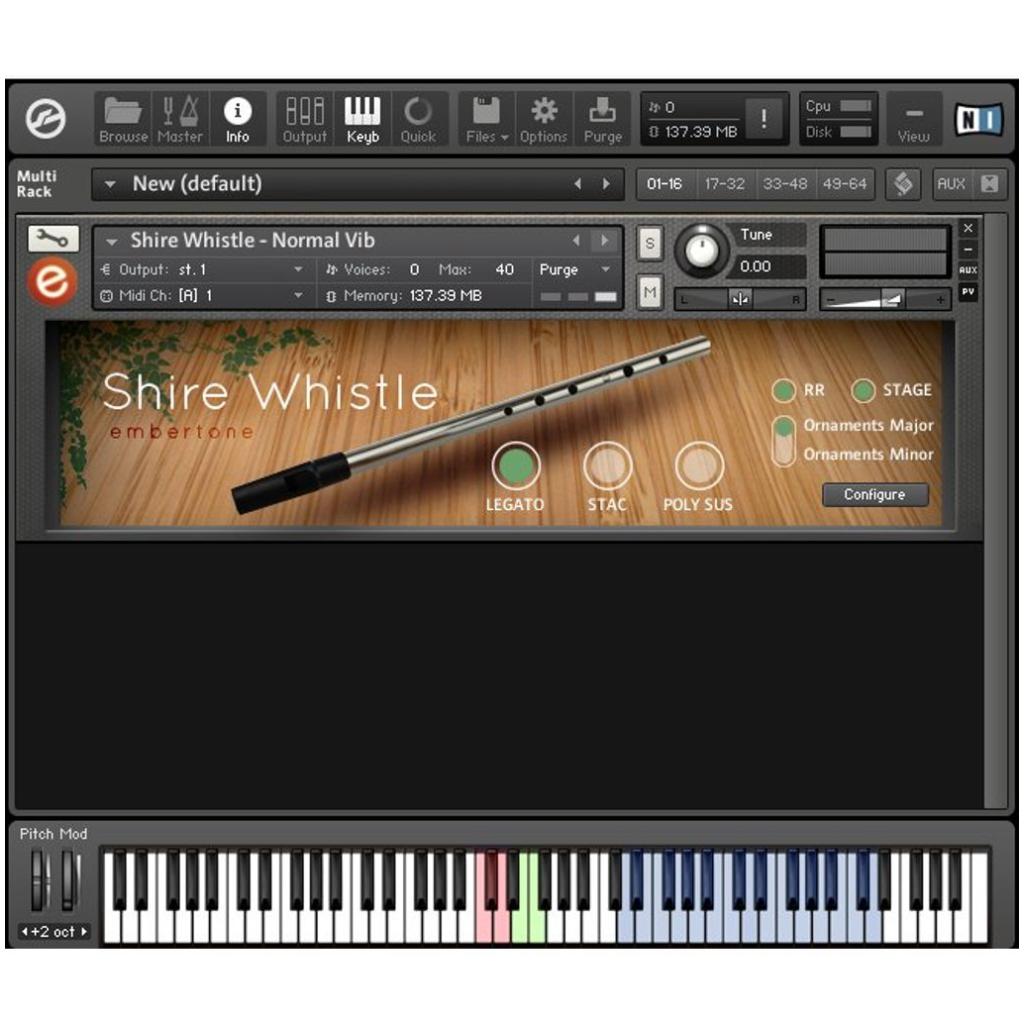Viewport: 1024px width, 1024px height.
Task: Enable the LEGATO articulation
Action: (x=516, y=466)
